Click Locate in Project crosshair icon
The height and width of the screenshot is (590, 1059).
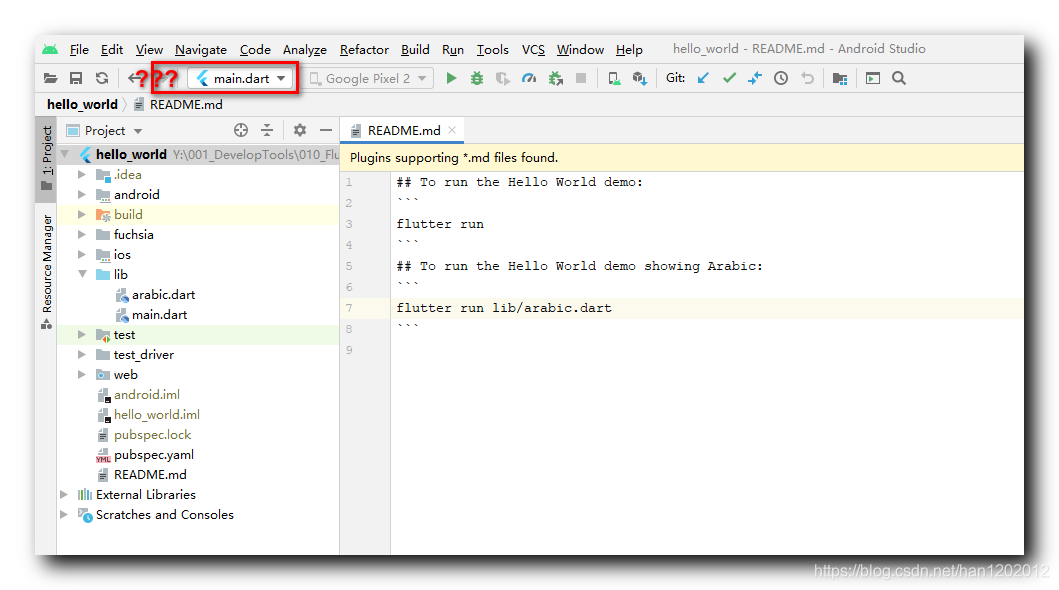[241, 130]
